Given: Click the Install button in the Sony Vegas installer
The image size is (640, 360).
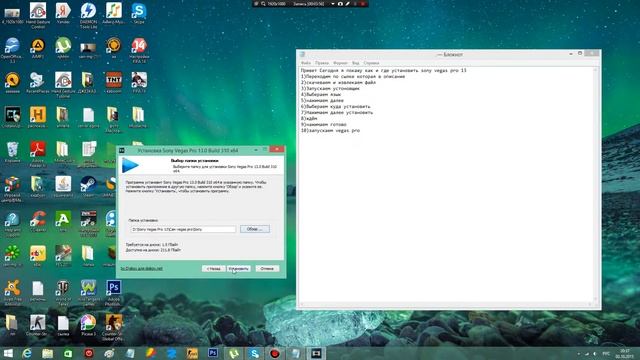Looking at the screenshot, I should pos(239,269).
